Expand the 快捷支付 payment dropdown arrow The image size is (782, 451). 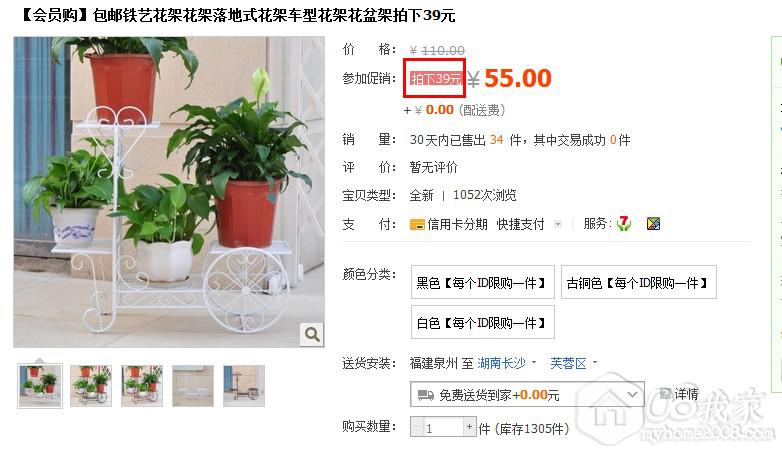click(x=558, y=225)
